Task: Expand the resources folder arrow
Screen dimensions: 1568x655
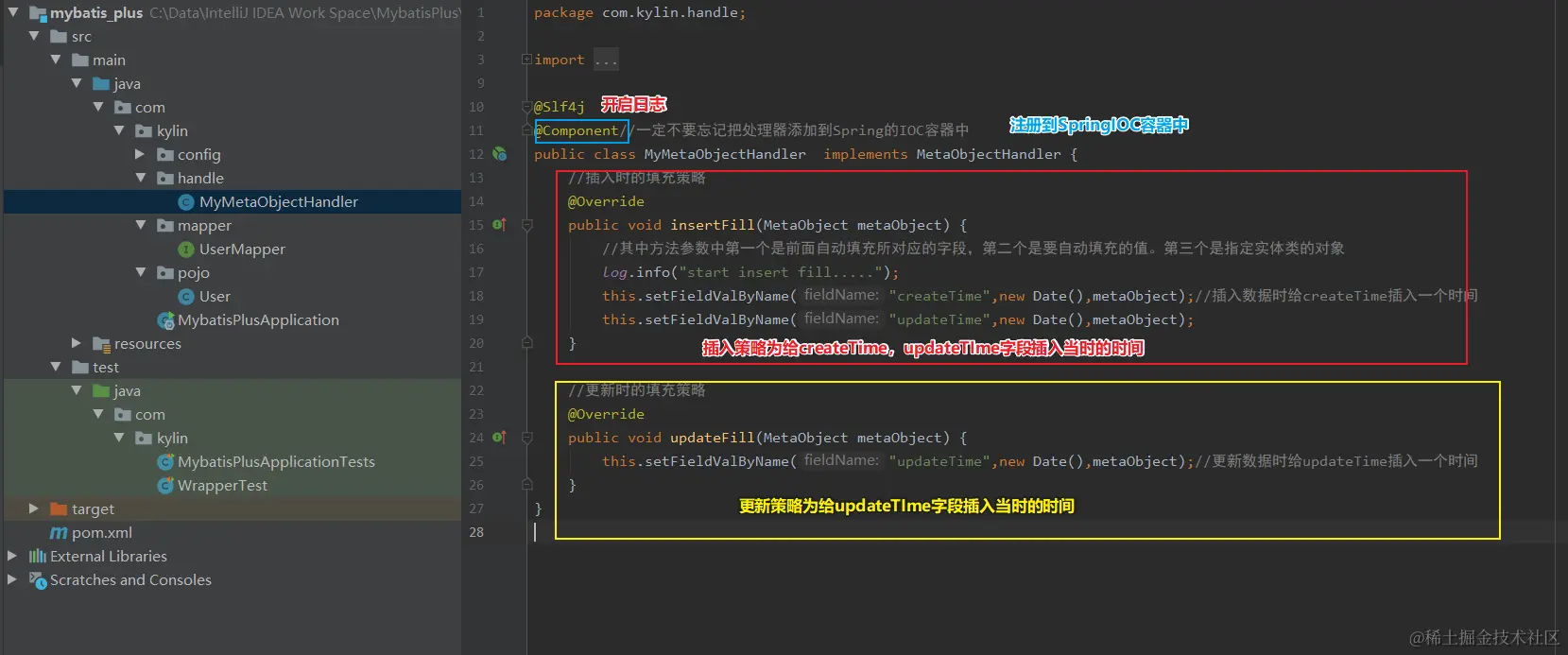Action: [x=77, y=343]
